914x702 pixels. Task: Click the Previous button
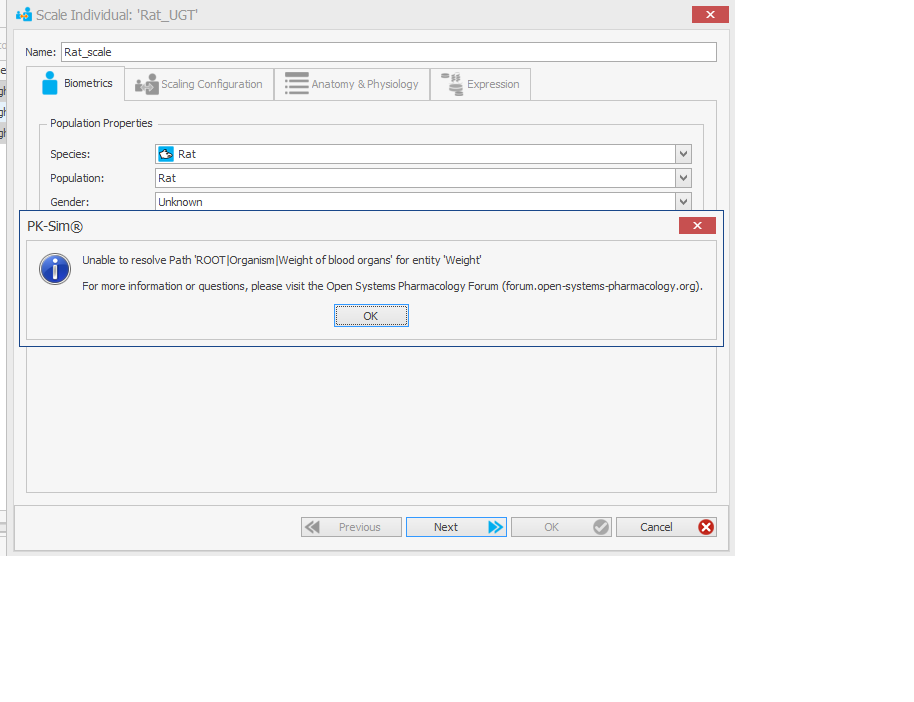351,527
